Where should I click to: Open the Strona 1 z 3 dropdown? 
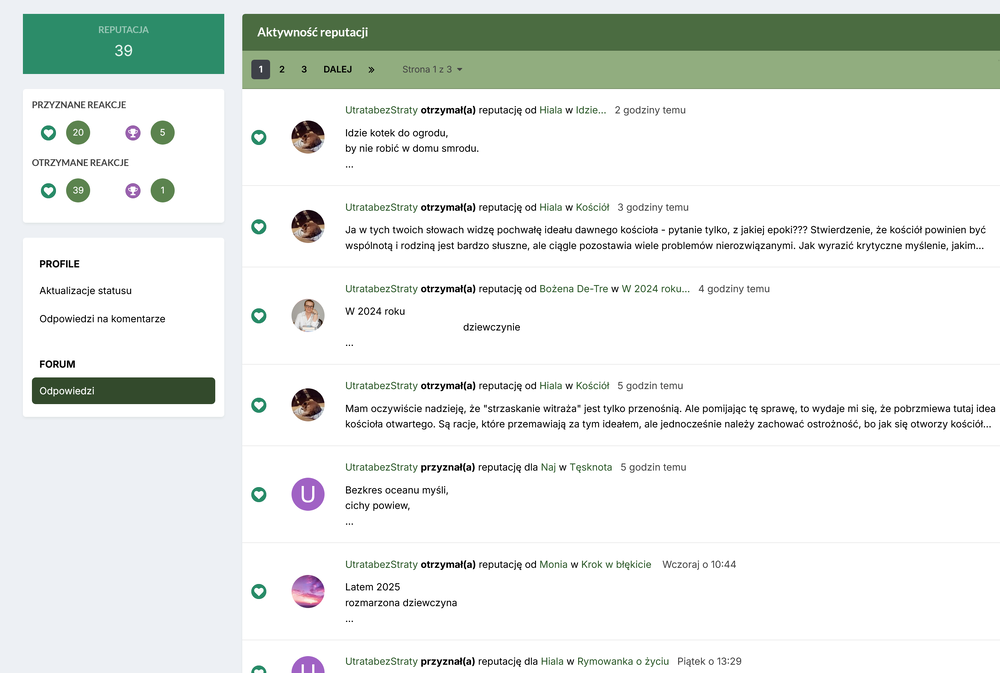point(432,70)
